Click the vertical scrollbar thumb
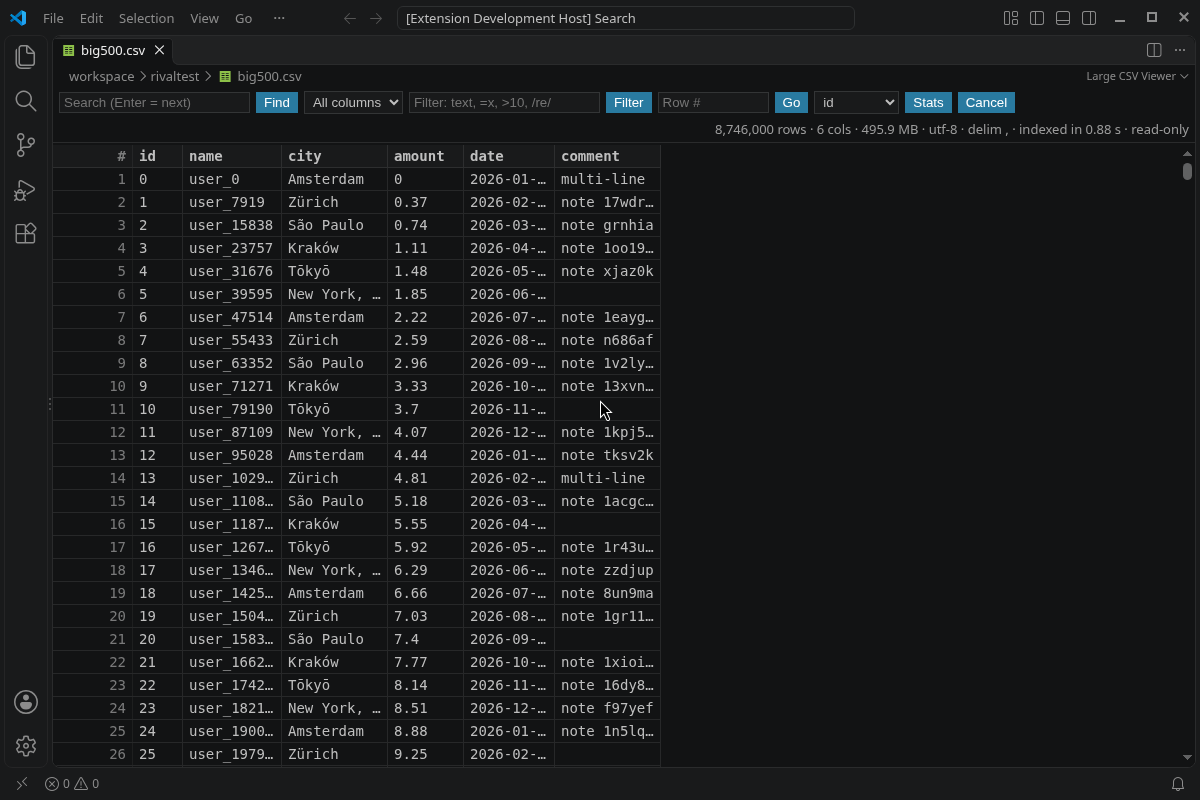1200x800 pixels. point(1187,171)
